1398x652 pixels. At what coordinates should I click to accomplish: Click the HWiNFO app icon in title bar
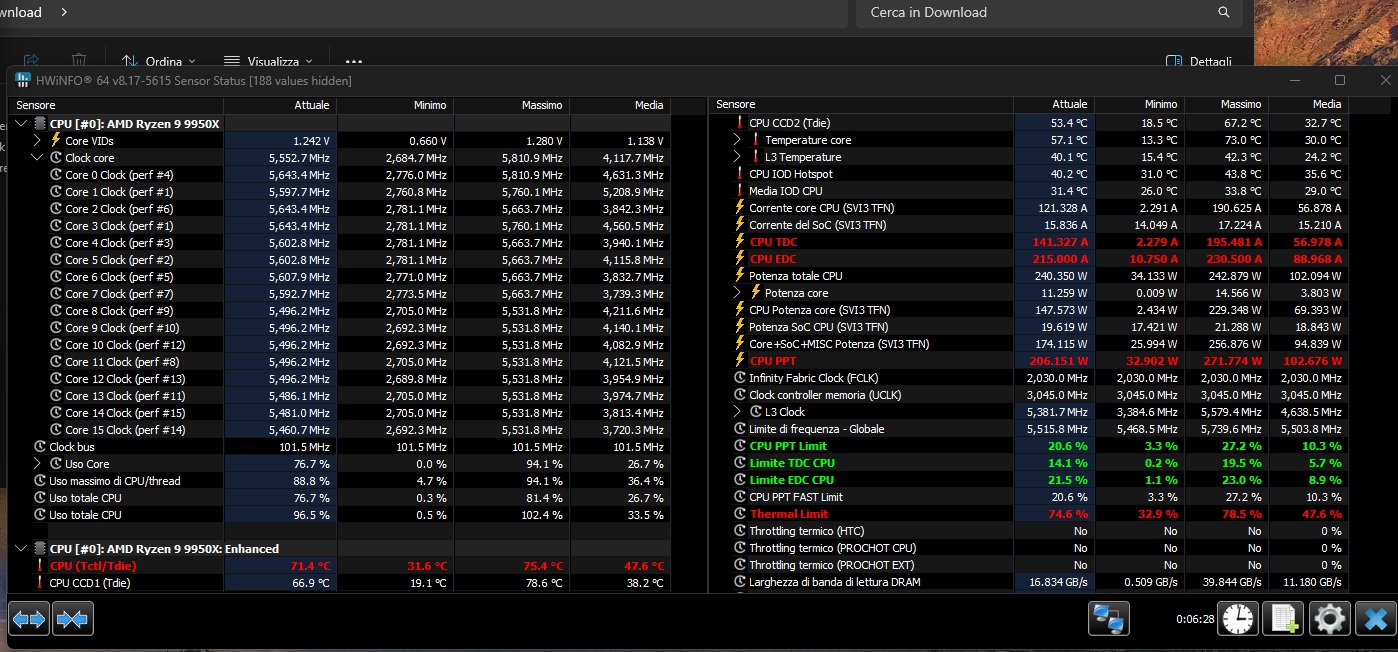(23, 80)
